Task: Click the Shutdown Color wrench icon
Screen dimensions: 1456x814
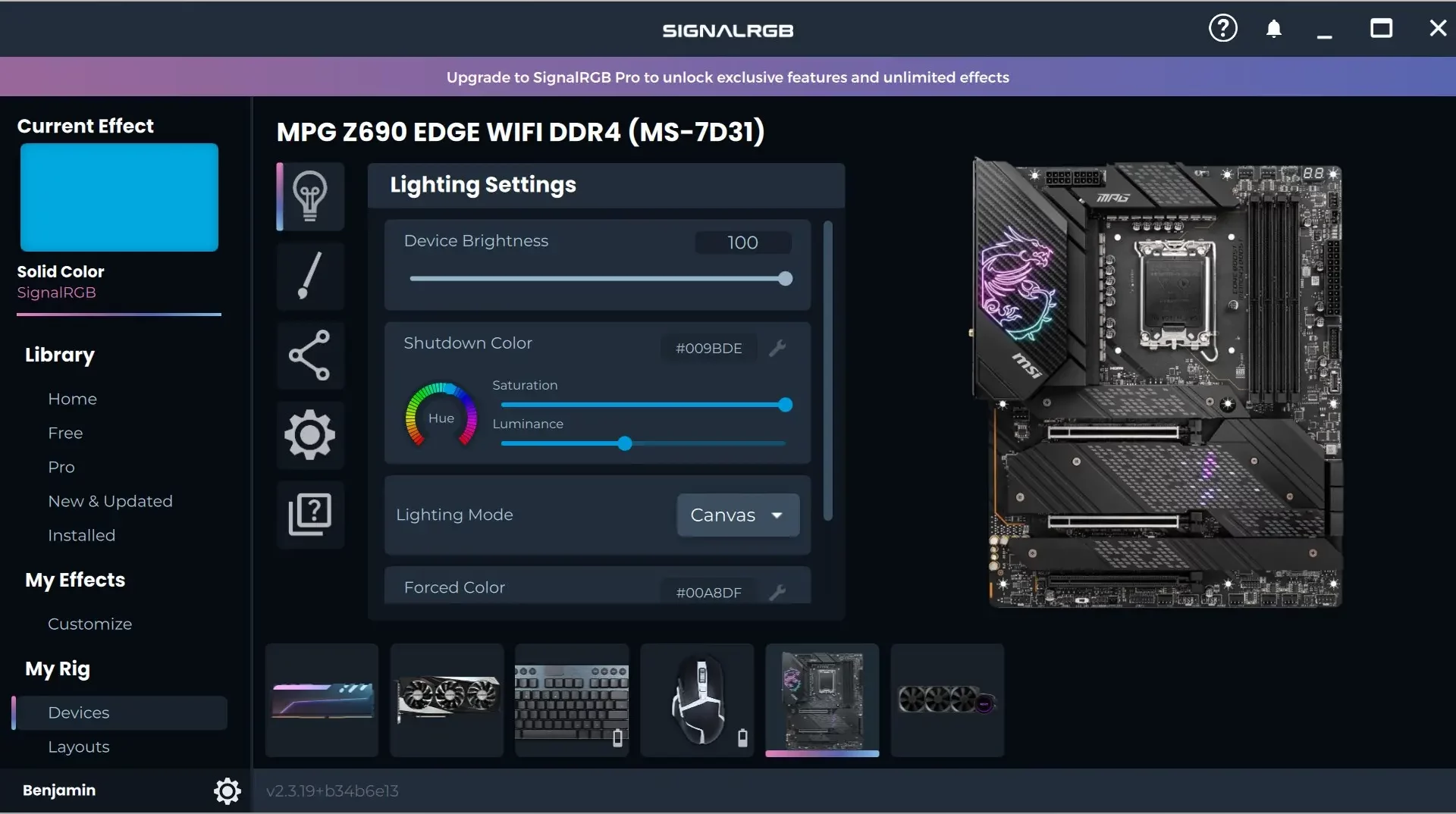Action: coord(777,348)
